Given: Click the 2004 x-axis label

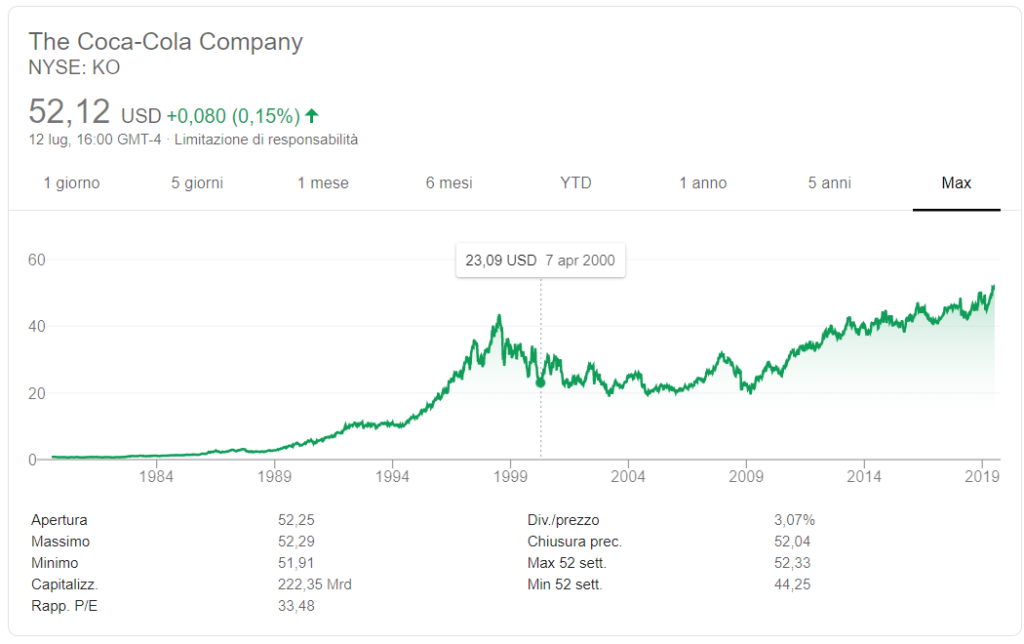Looking at the screenshot, I should point(628,477).
